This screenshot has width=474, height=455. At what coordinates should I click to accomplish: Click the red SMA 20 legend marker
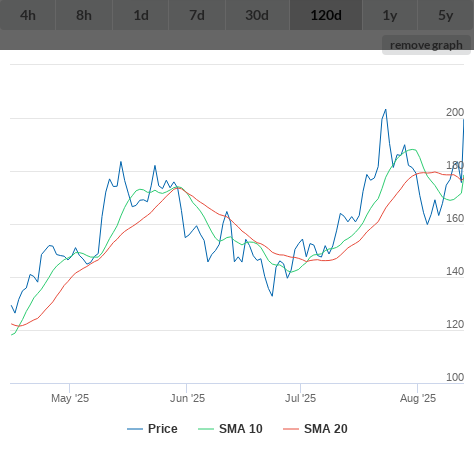(291, 429)
